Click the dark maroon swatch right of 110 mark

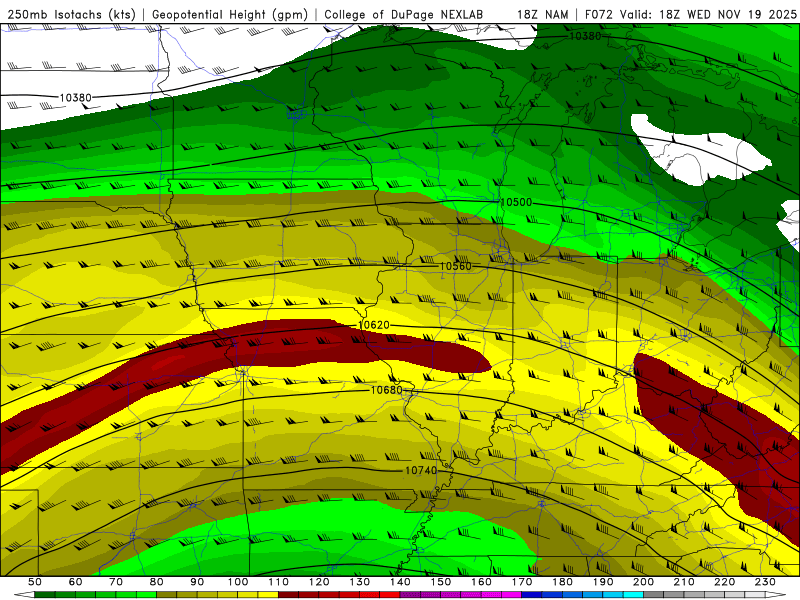288,595
